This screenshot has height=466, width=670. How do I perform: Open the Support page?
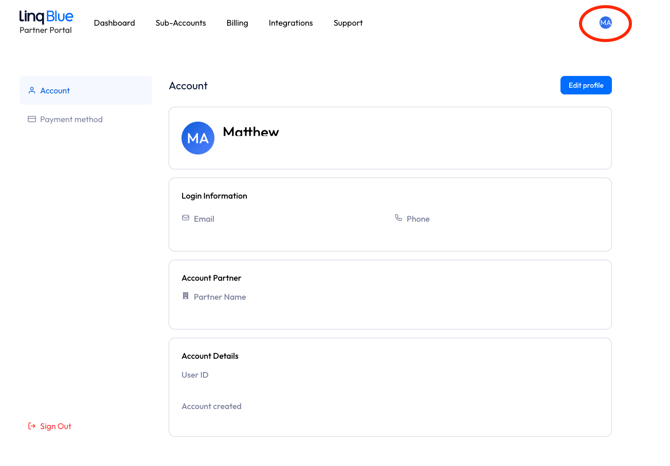point(348,23)
